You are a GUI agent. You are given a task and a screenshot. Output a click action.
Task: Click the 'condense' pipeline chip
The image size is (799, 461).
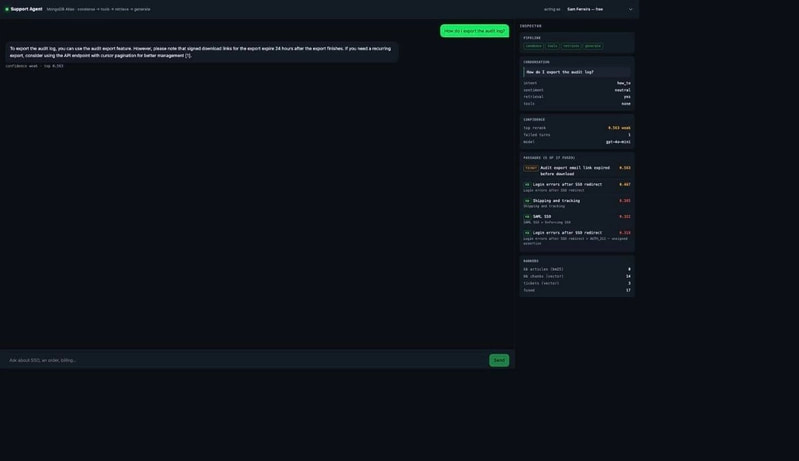(534, 46)
